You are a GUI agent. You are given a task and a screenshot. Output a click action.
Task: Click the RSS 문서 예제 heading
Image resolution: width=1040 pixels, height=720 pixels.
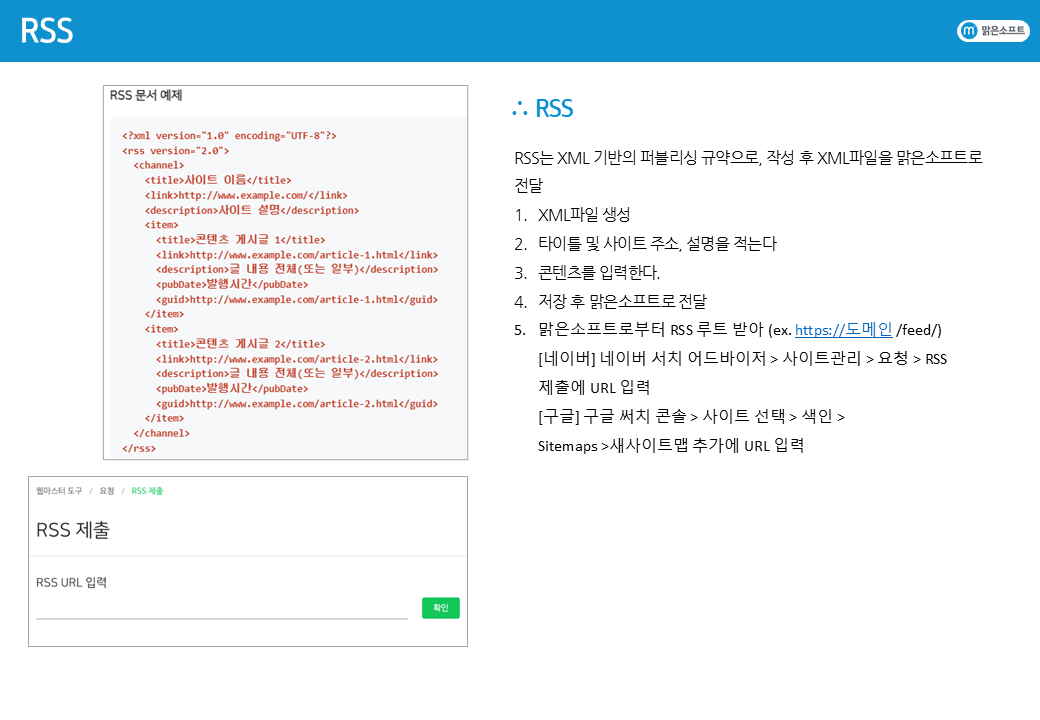146,96
